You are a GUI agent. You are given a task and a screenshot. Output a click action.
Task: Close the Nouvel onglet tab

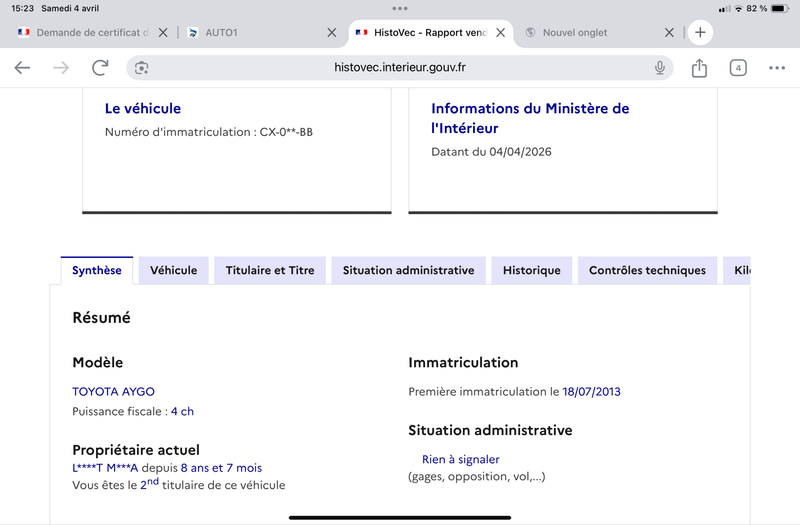[670, 32]
